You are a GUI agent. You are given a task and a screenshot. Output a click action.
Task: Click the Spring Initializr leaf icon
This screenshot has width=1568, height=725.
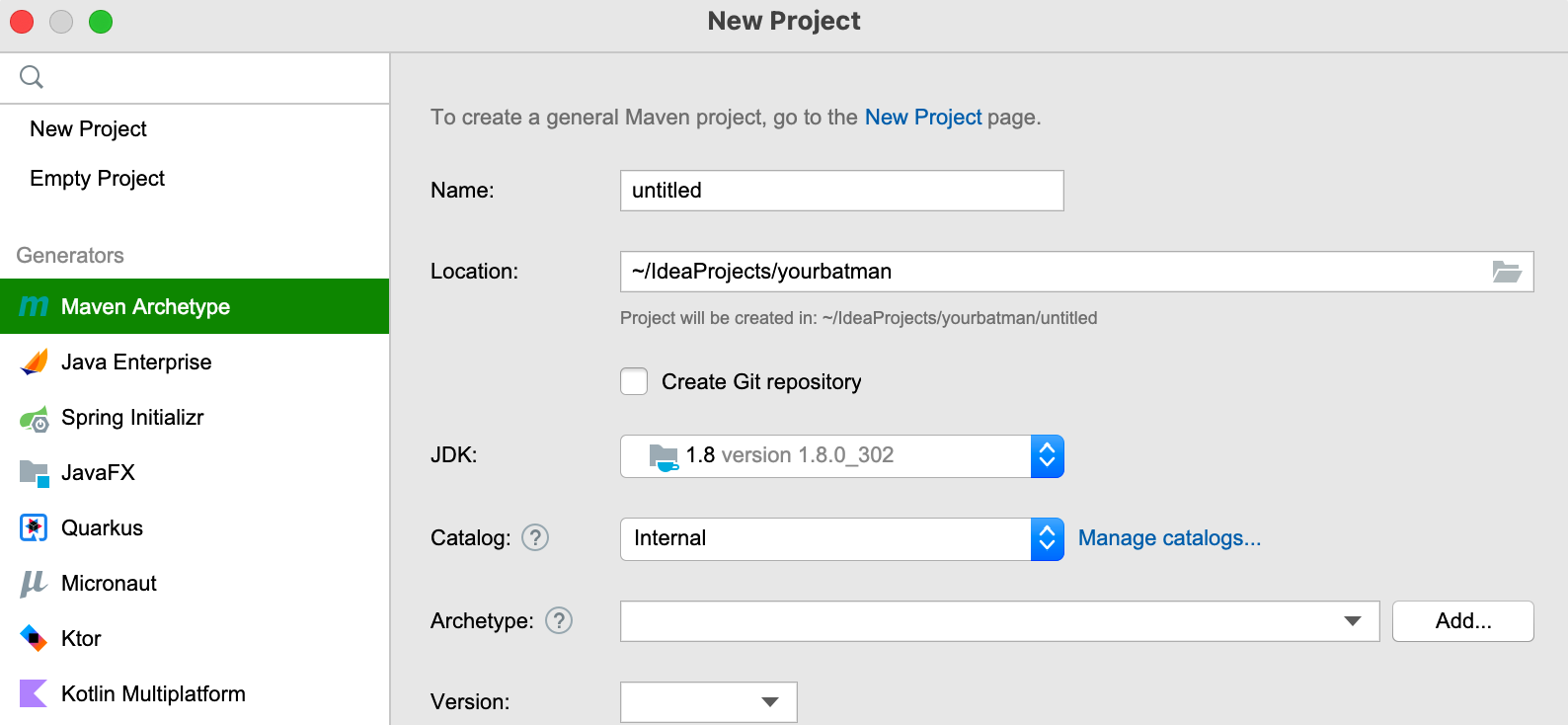pyautogui.click(x=34, y=418)
